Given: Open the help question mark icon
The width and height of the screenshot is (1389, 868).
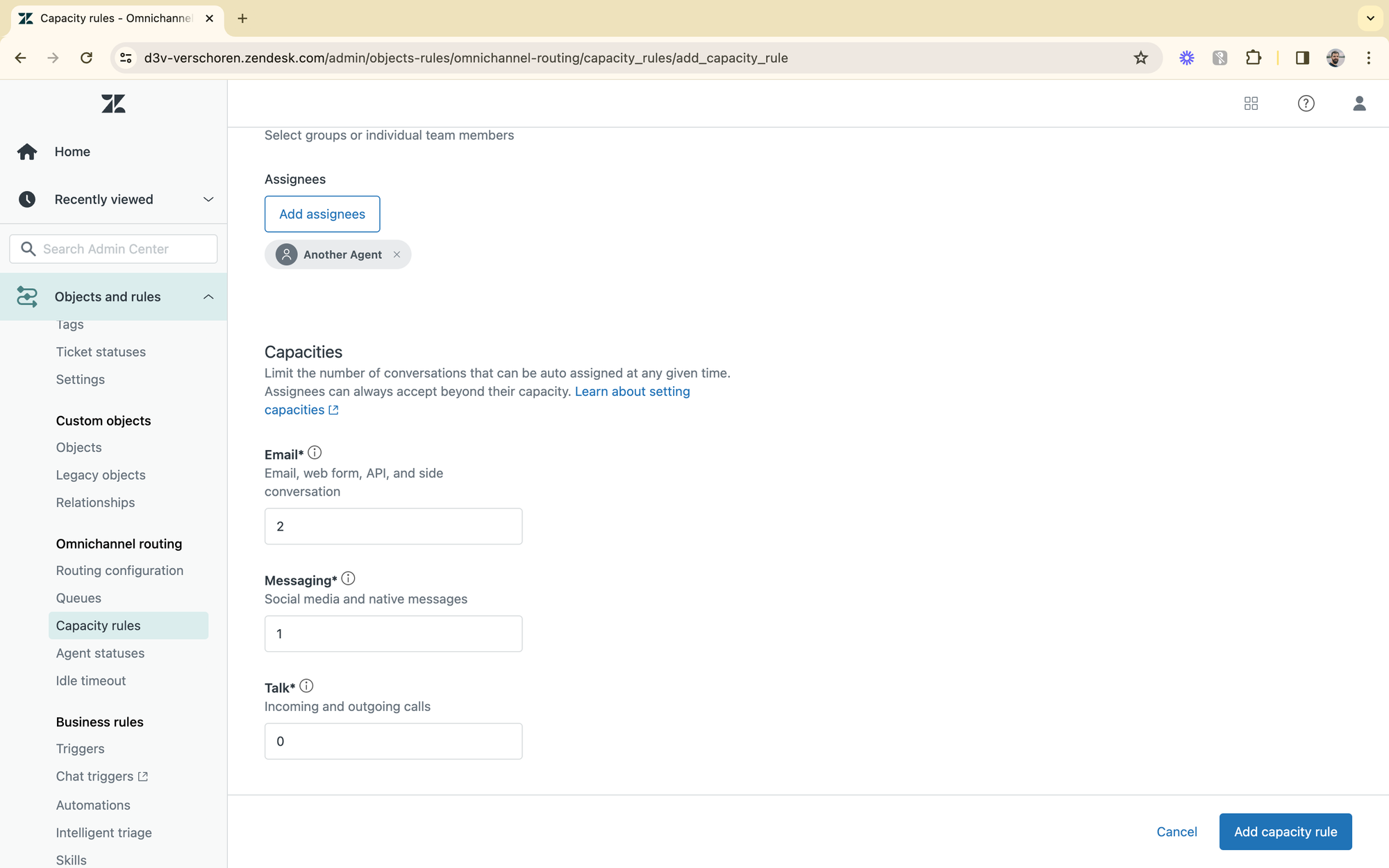Looking at the screenshot, I should 1306,103.
